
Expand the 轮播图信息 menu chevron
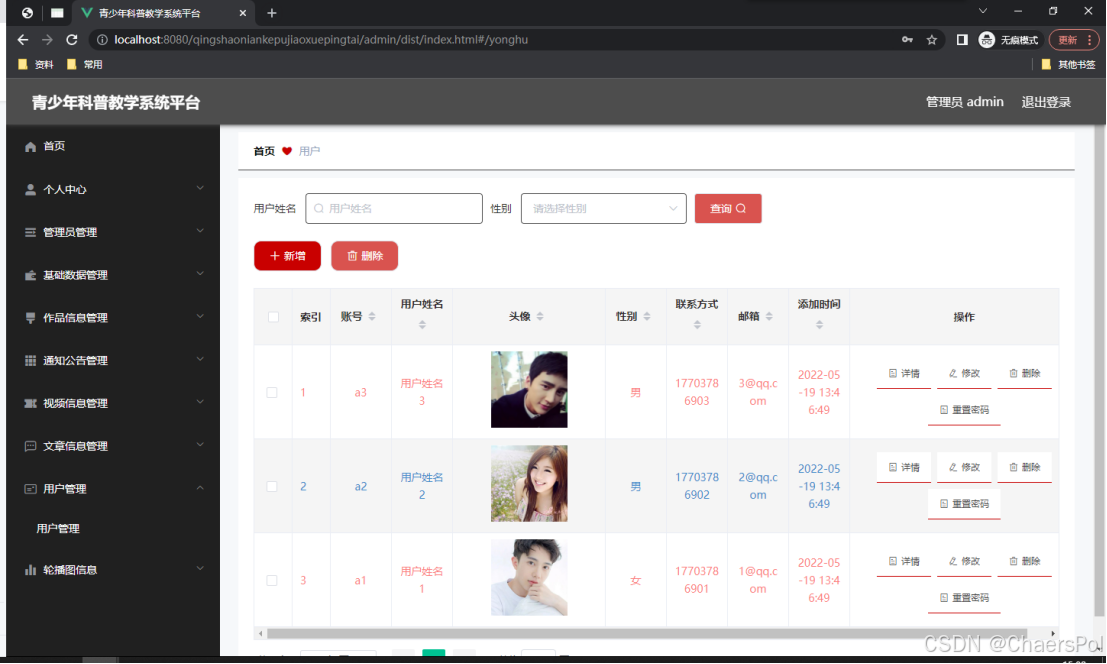click(x=200, y=568)
